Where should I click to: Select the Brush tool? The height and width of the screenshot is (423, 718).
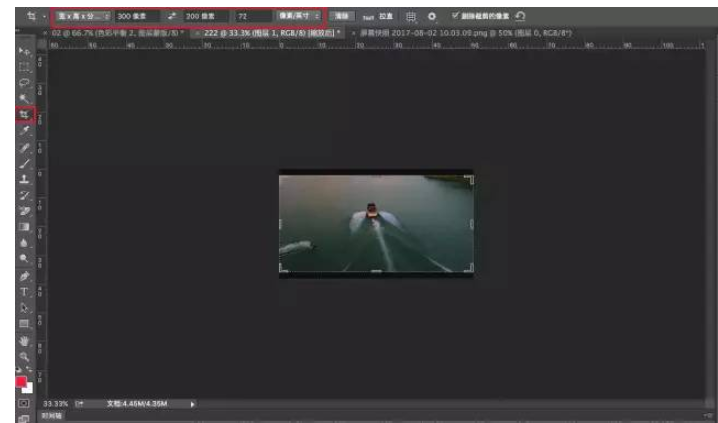(x=24, y=163)
